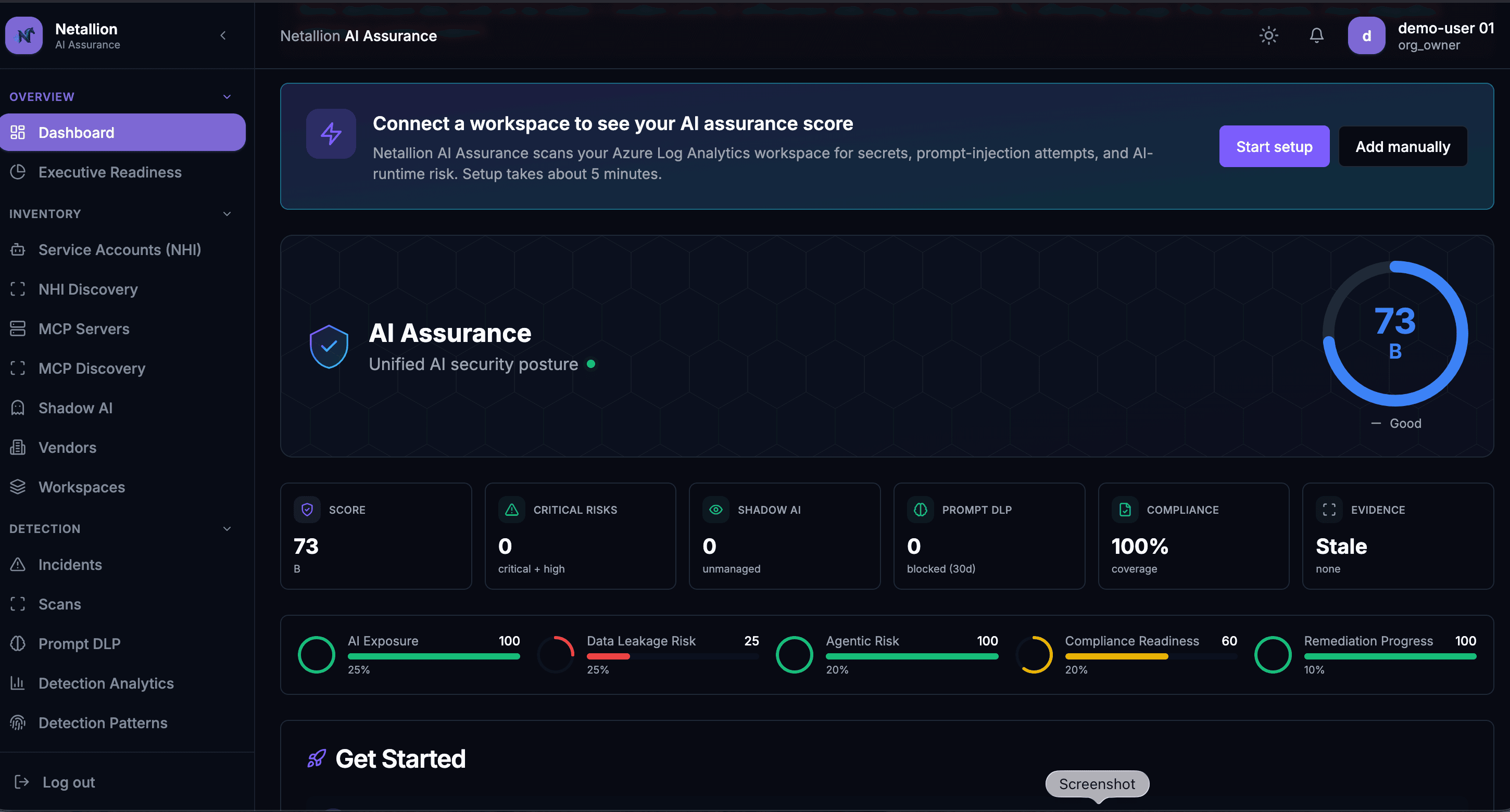Click the Shadow AI eye icon

pyautogui.click(x=716, y=510)
